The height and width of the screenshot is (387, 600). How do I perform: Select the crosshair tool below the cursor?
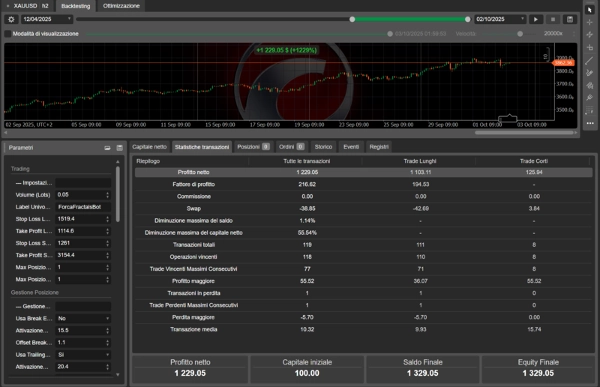point(590,22)
